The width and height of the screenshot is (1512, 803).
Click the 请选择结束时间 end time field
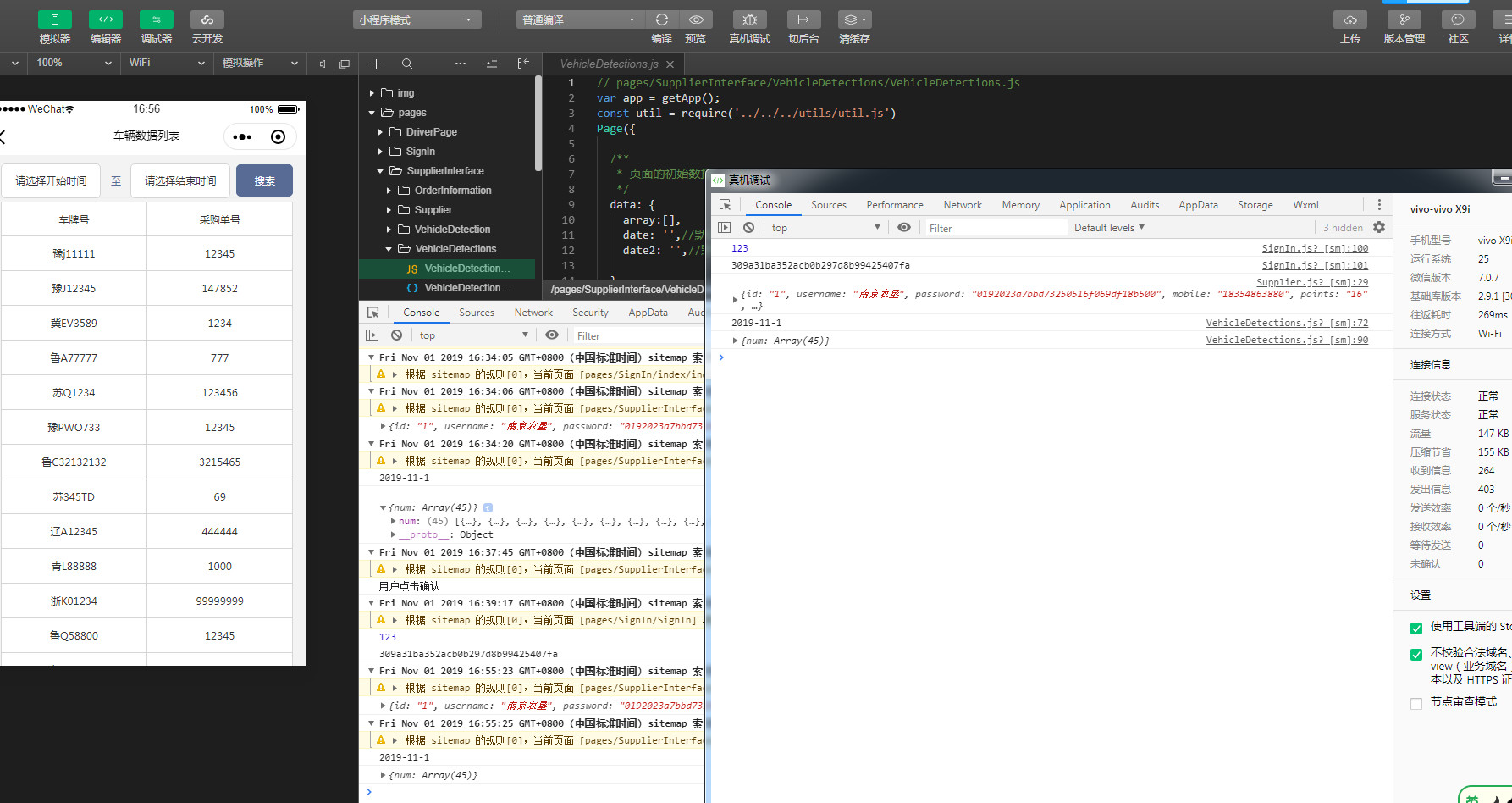tap(180, 180)
